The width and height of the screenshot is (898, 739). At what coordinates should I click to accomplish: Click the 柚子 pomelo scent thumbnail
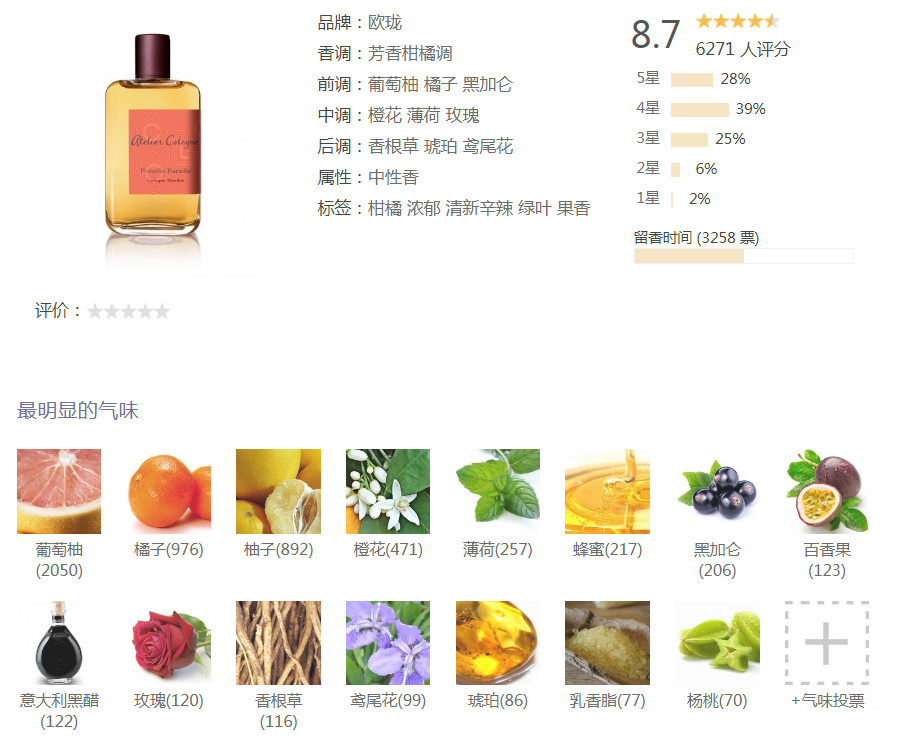pos(278,491)
